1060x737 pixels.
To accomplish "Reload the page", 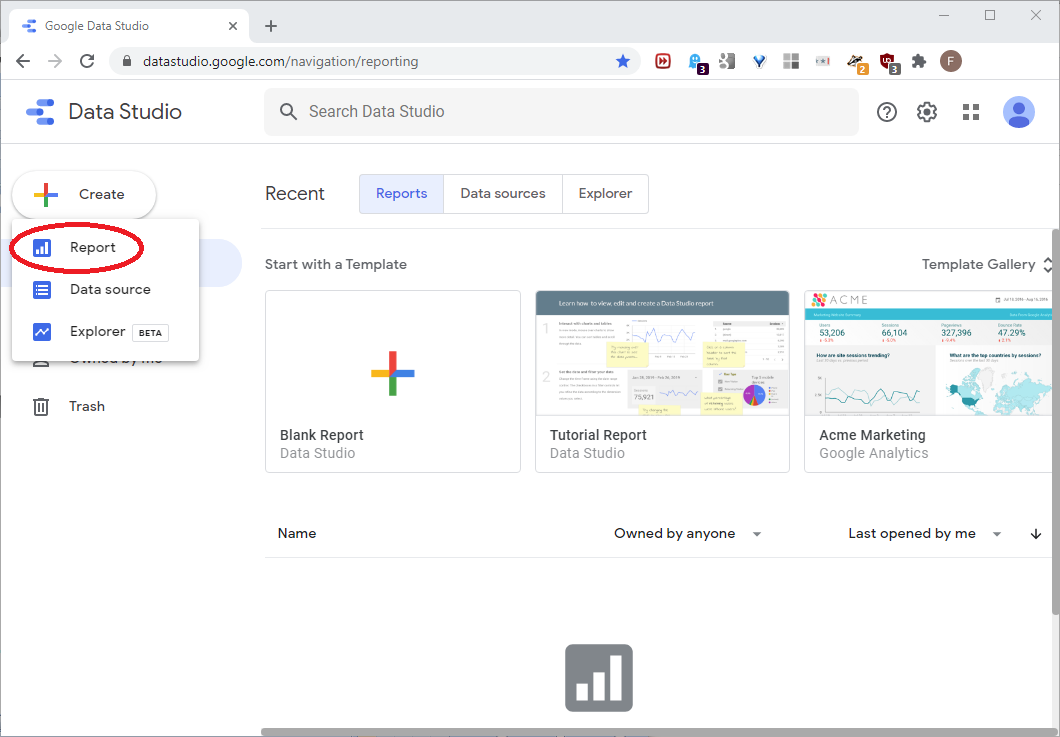I will tap(87, 62).
